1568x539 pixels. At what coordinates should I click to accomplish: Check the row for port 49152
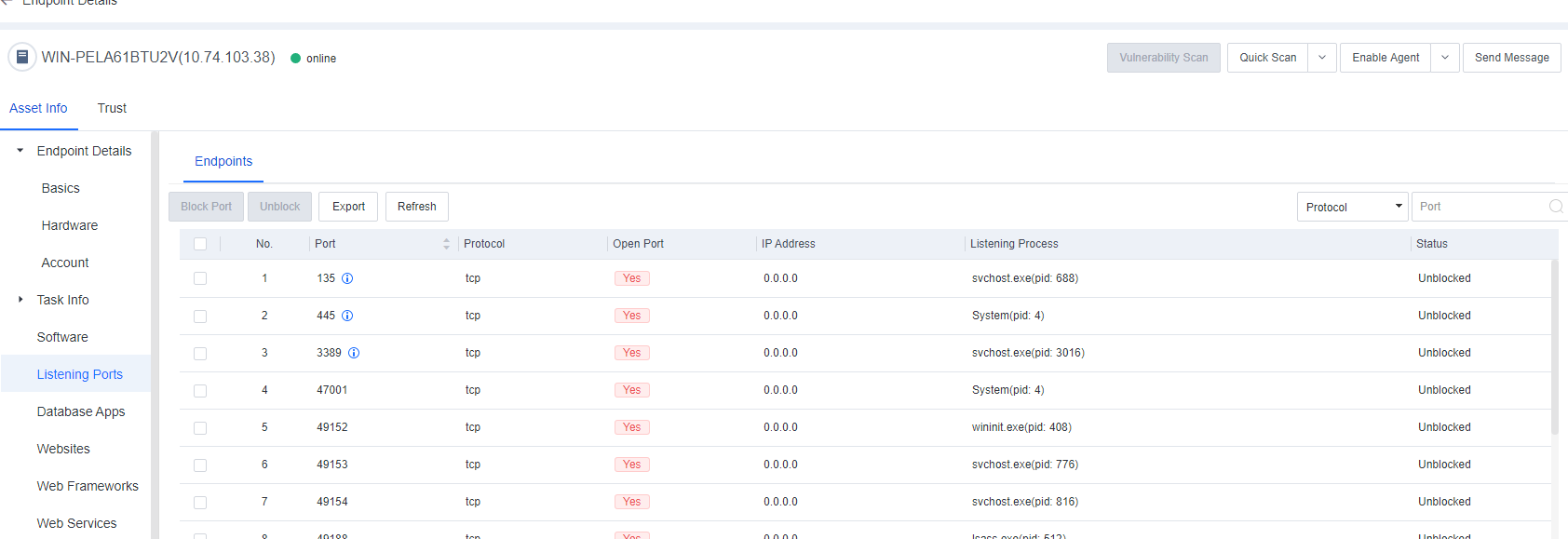[200, 428]
